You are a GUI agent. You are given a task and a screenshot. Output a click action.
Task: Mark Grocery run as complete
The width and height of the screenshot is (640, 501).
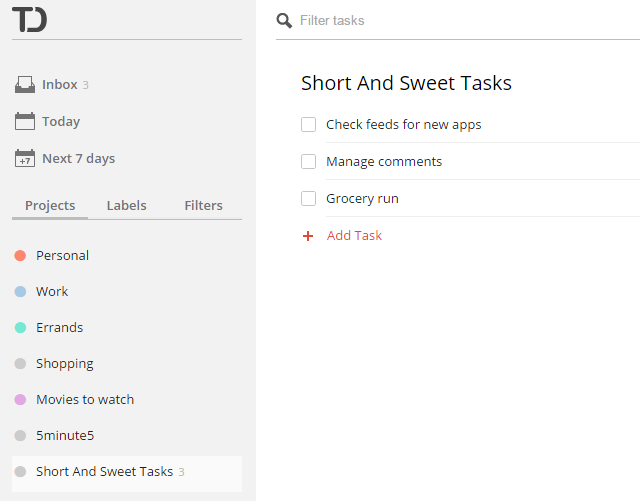click(309, 199)
